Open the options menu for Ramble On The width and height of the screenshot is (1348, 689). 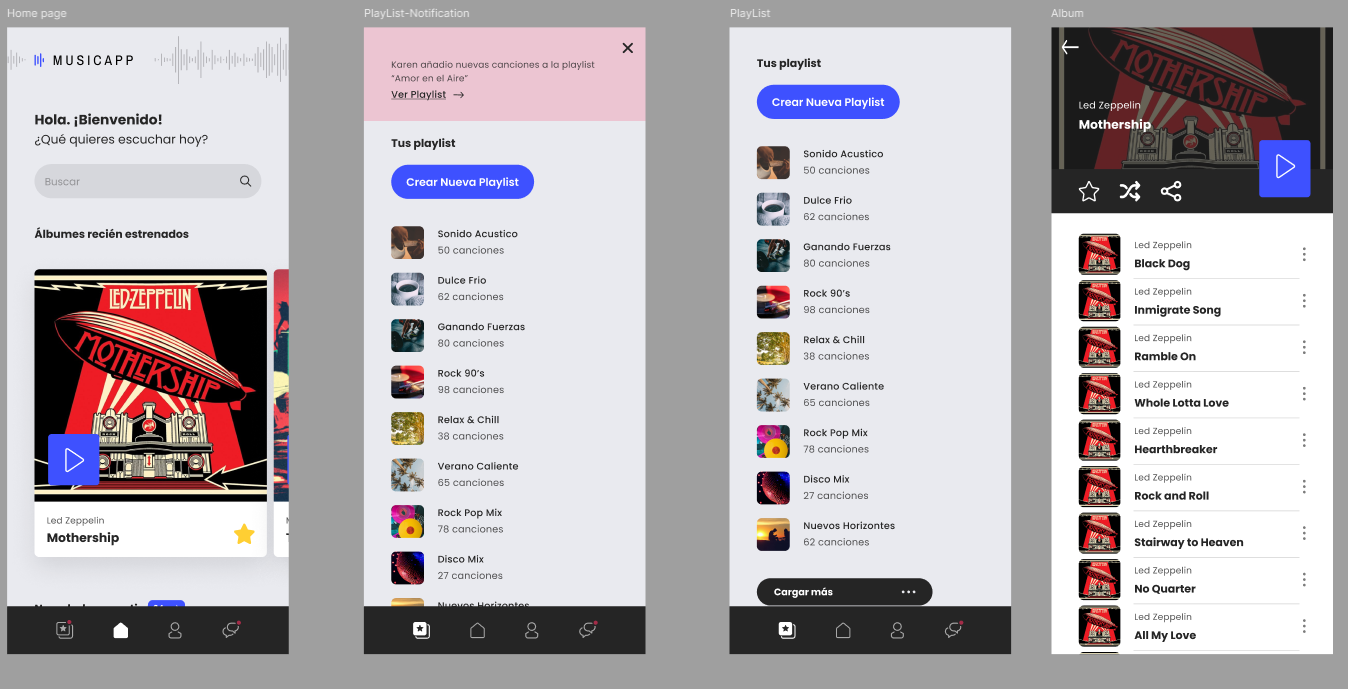tap(1304, 347)
